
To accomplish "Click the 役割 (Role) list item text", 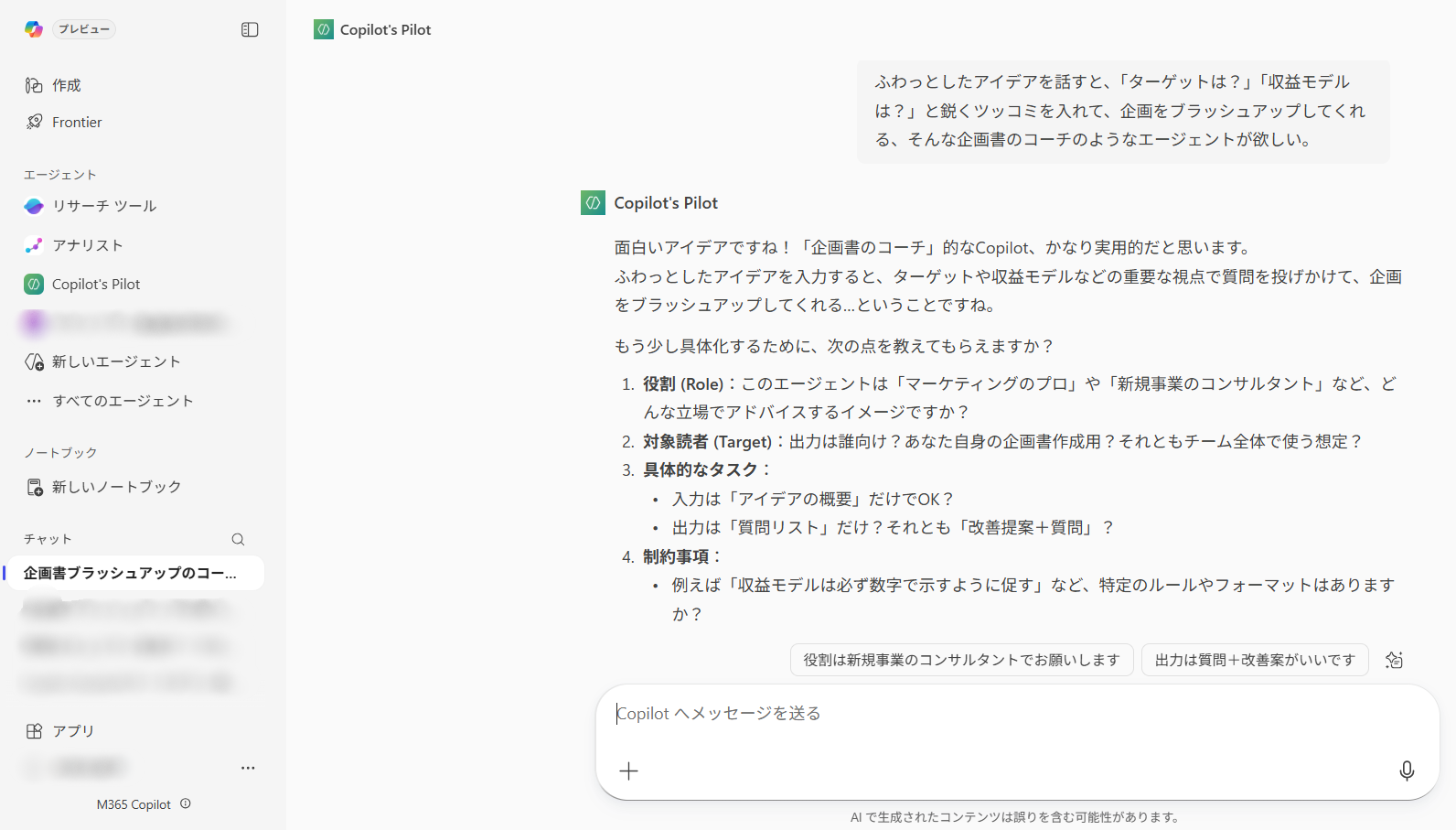I will tap(1020, 398).
